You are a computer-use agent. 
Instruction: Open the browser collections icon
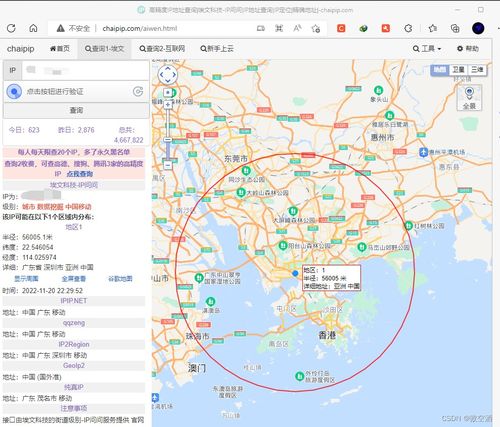click(x=455, y=29)
